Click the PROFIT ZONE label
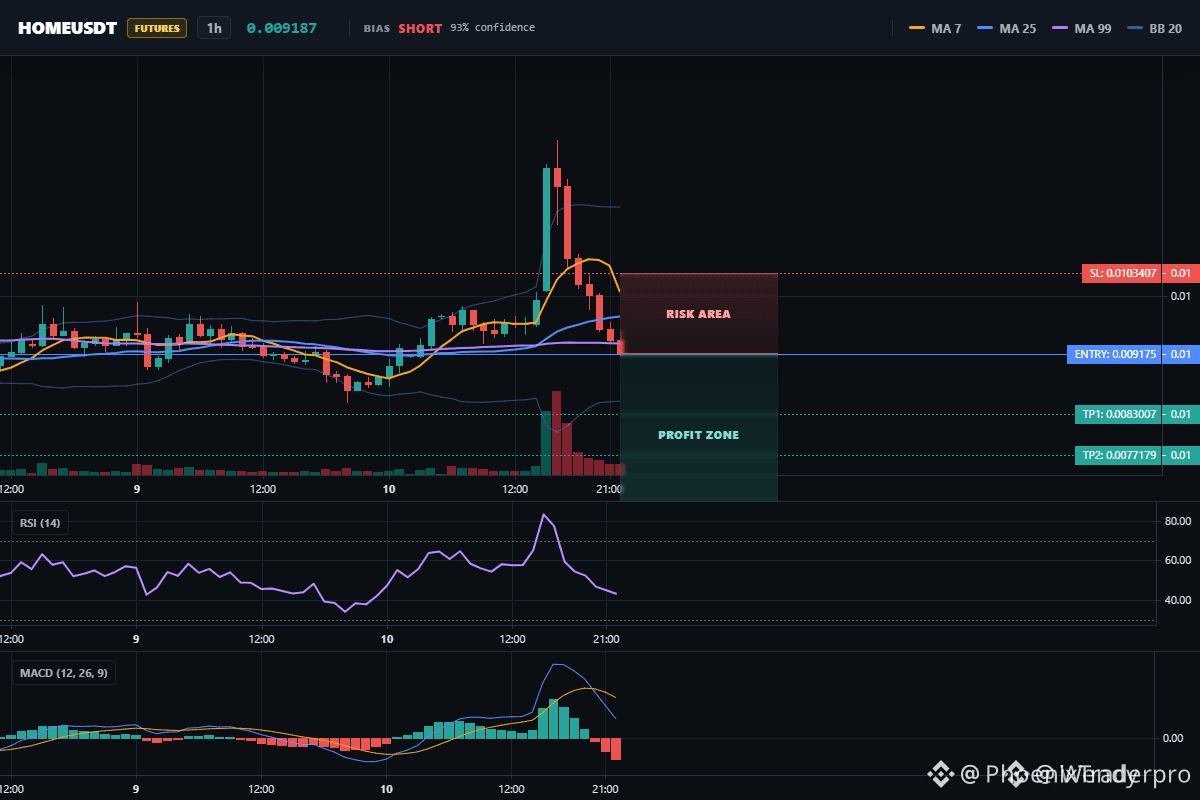This screenshot has height=800, width=1200. pyautogui.click(x=698, y=435)
